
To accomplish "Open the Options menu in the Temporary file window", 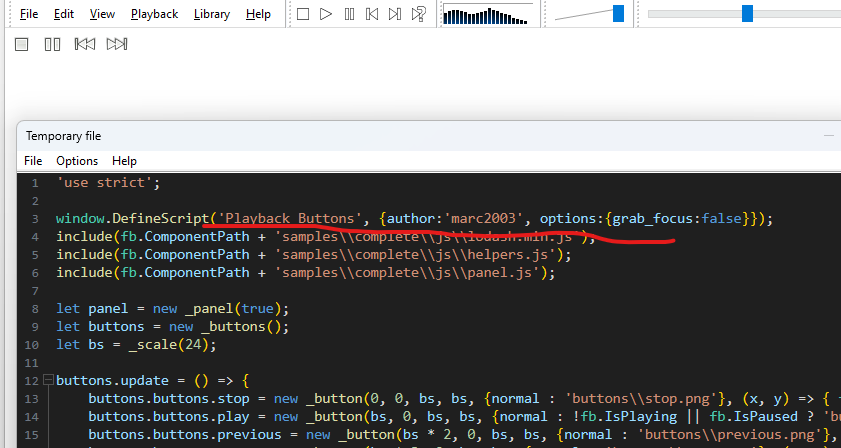I will point(77,160).
